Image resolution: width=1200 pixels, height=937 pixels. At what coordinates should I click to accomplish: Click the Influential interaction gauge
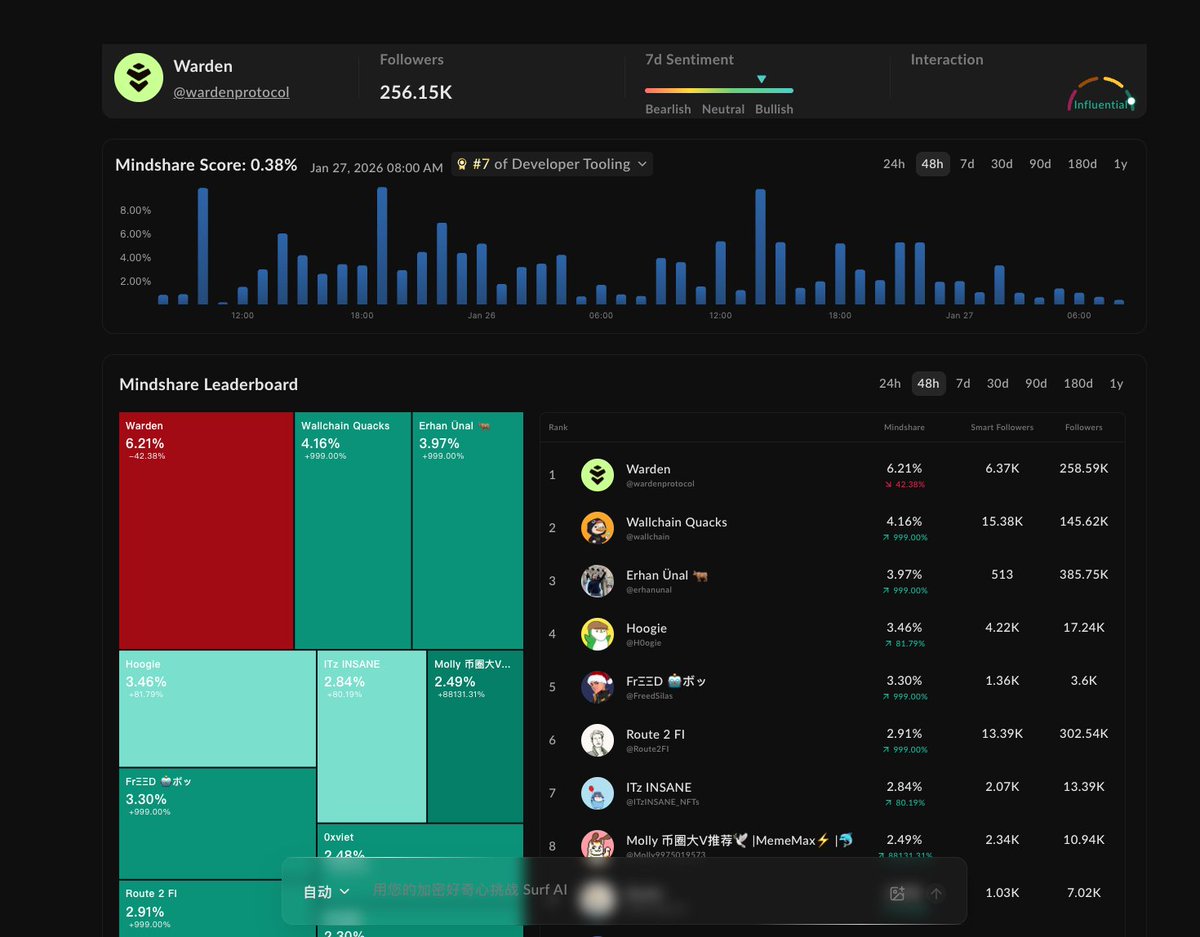tap(1102, 96)
